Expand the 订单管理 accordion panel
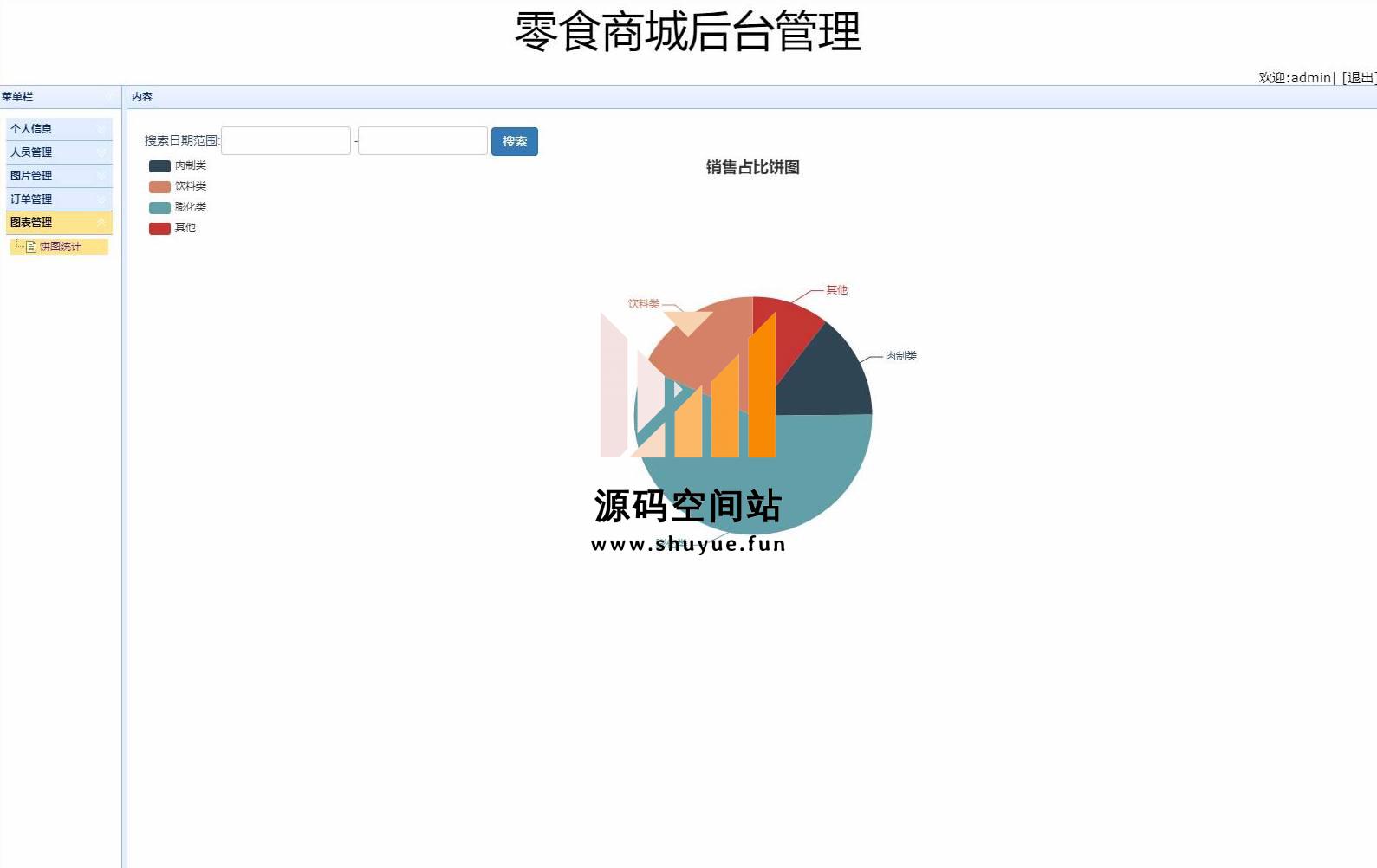Screen dimensions: 1377x868 click(x=59, y=198)
